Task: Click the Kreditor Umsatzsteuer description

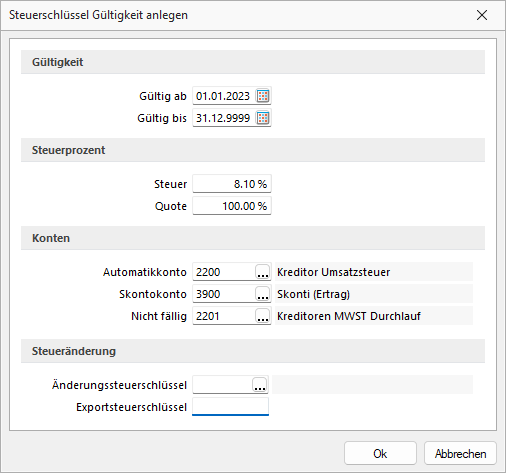Action: coord(333,272)
